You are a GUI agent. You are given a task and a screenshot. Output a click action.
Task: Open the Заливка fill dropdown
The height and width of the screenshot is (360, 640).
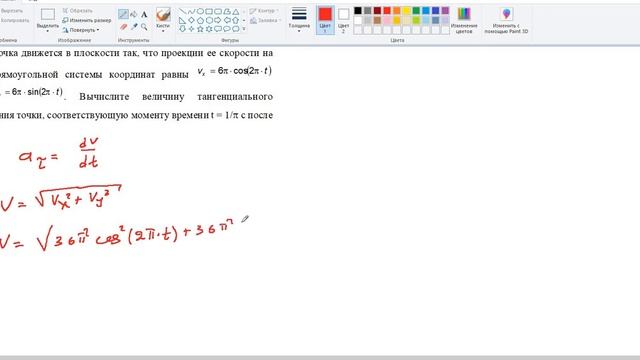tap(265, 20)
